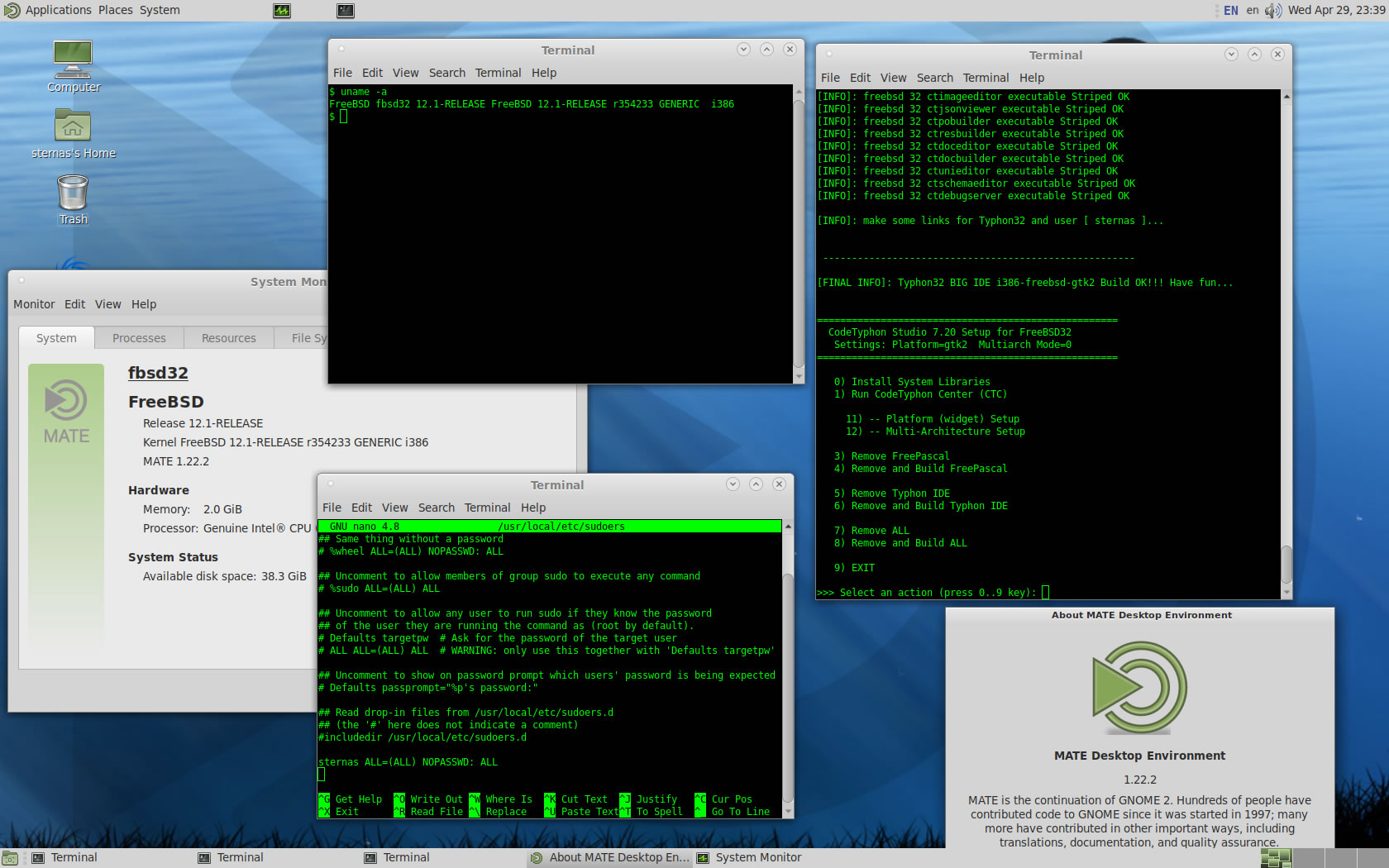Select the System tab in System Monitor
1389x868 pixels.
click(x=56, y=338)
